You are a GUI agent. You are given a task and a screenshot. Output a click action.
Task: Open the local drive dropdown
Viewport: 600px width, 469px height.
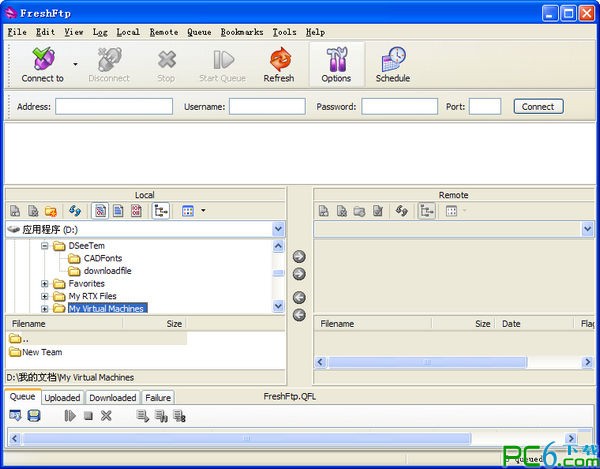(278, 229)
